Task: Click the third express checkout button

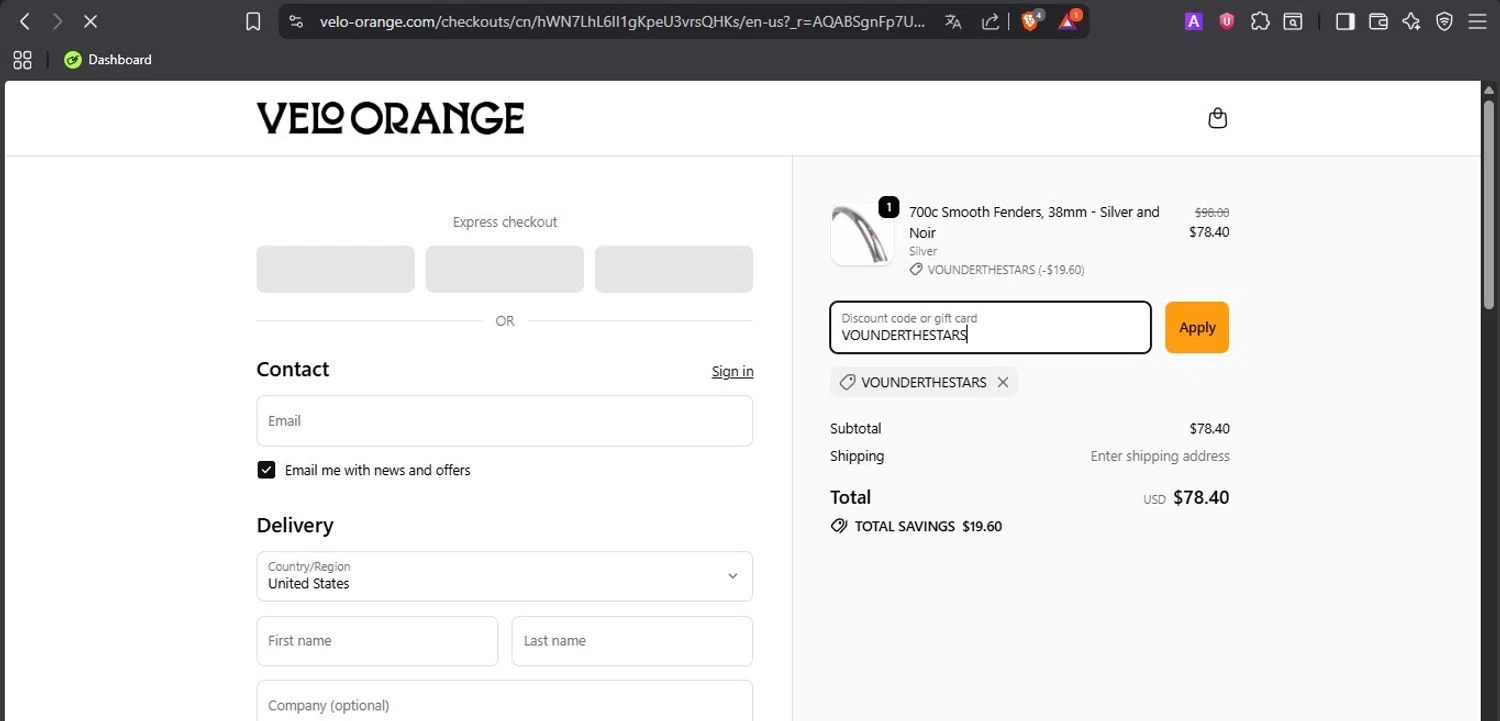Action: (674, 269)
